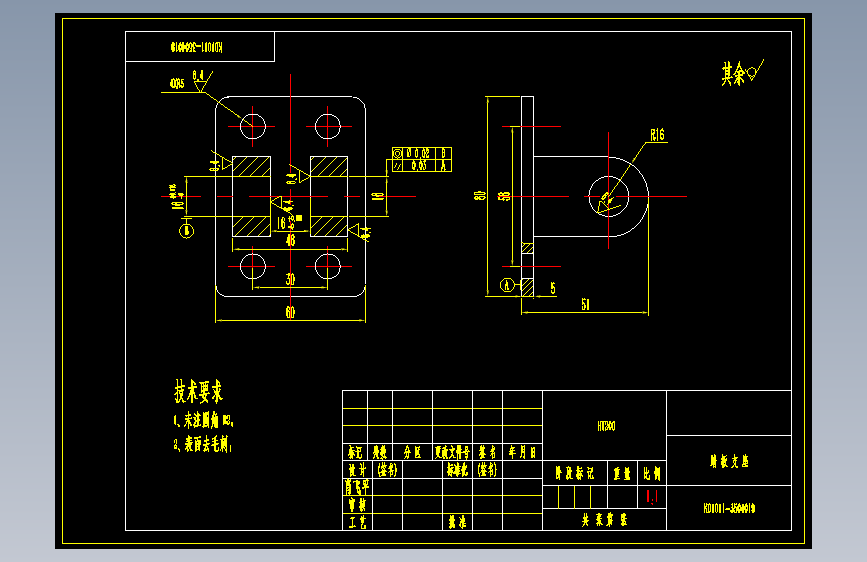Click the 审核 row label
This screenshot has width=867, height=562.
coord(357,504)
